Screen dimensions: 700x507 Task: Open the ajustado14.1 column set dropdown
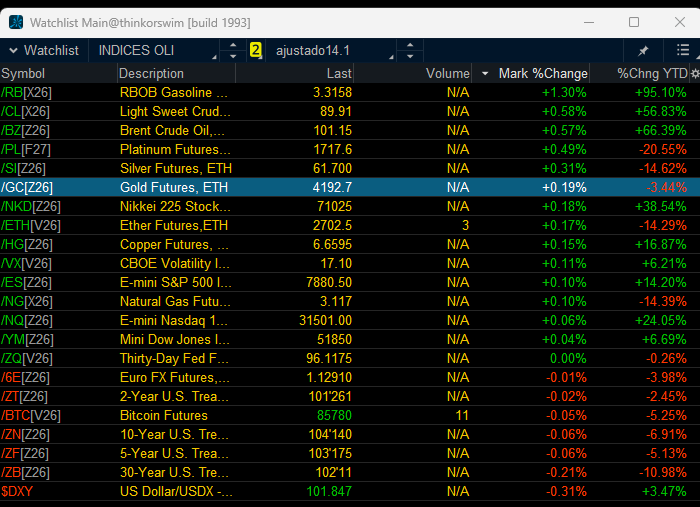tap(331, 50)
